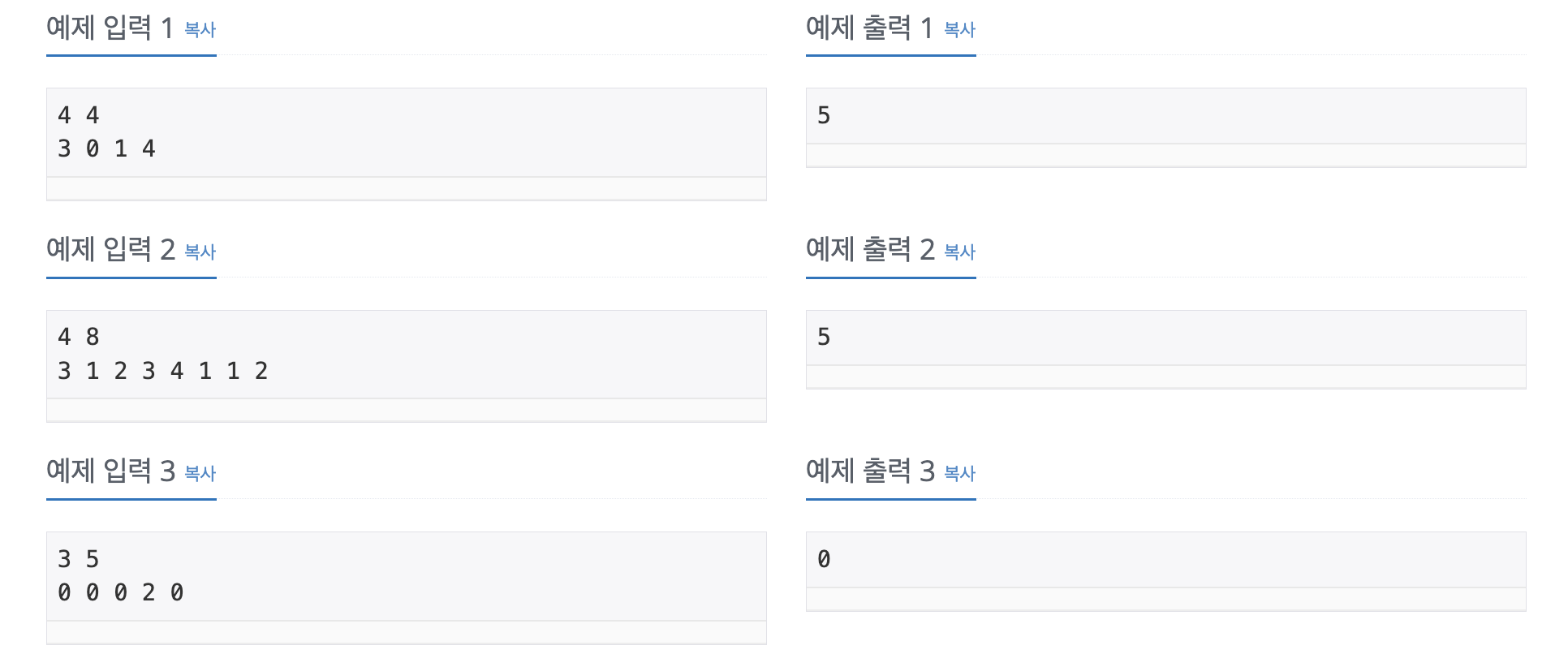Click the 예제 출력 3 heading text

click(868, 471)
